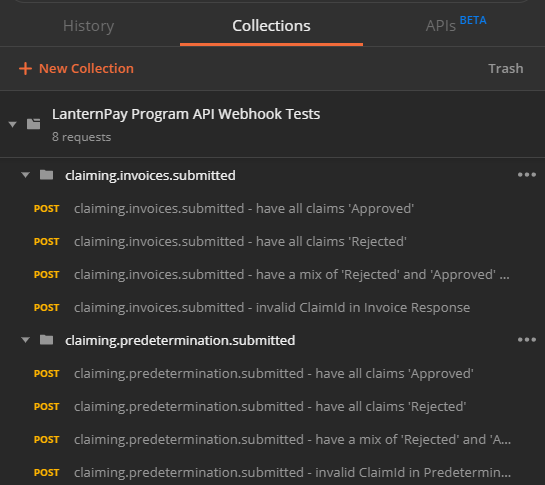The width and height of the screenshot is (545, 485).
Task: Collapse the LanternPay Program API Webhook Tests collection
Action: click(13, 124)
